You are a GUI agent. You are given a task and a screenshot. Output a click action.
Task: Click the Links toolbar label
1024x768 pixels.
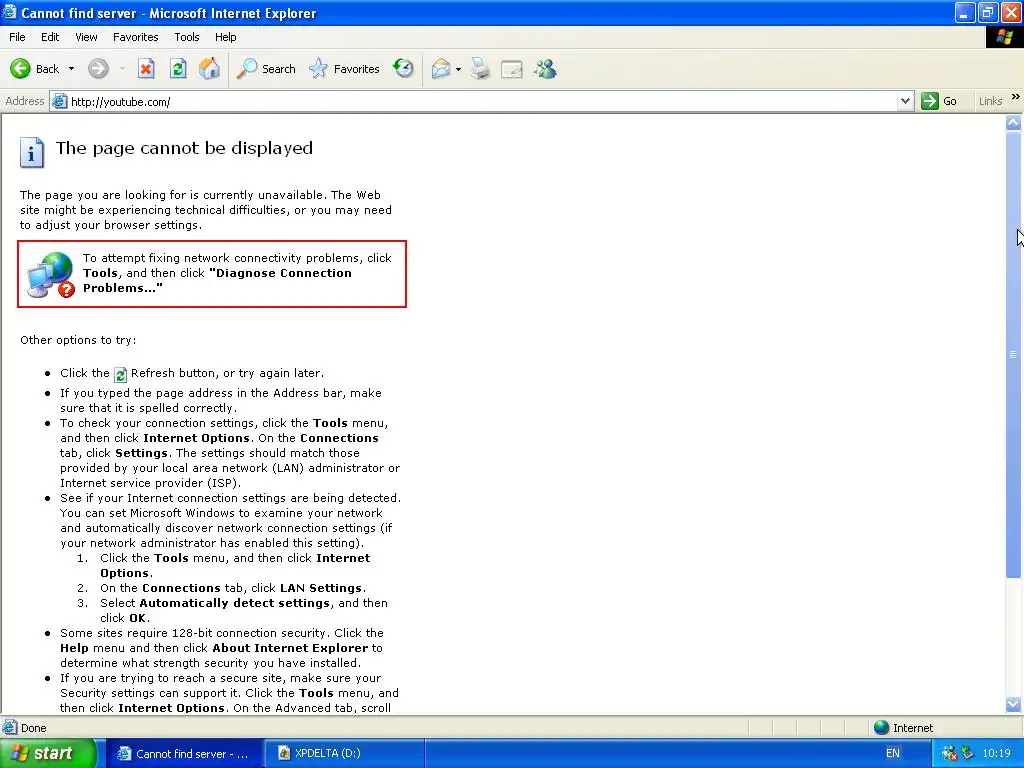(x=990, y=101)
